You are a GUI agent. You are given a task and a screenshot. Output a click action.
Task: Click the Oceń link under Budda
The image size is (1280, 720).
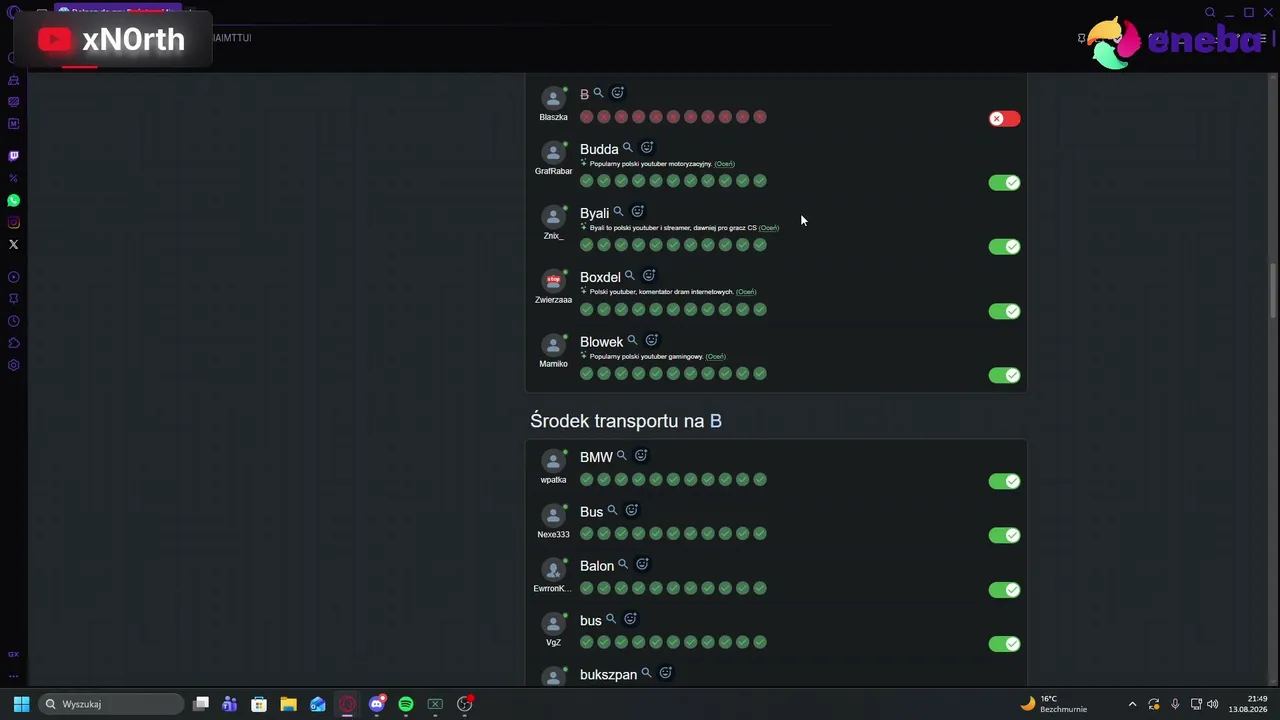tap(725, 164)
